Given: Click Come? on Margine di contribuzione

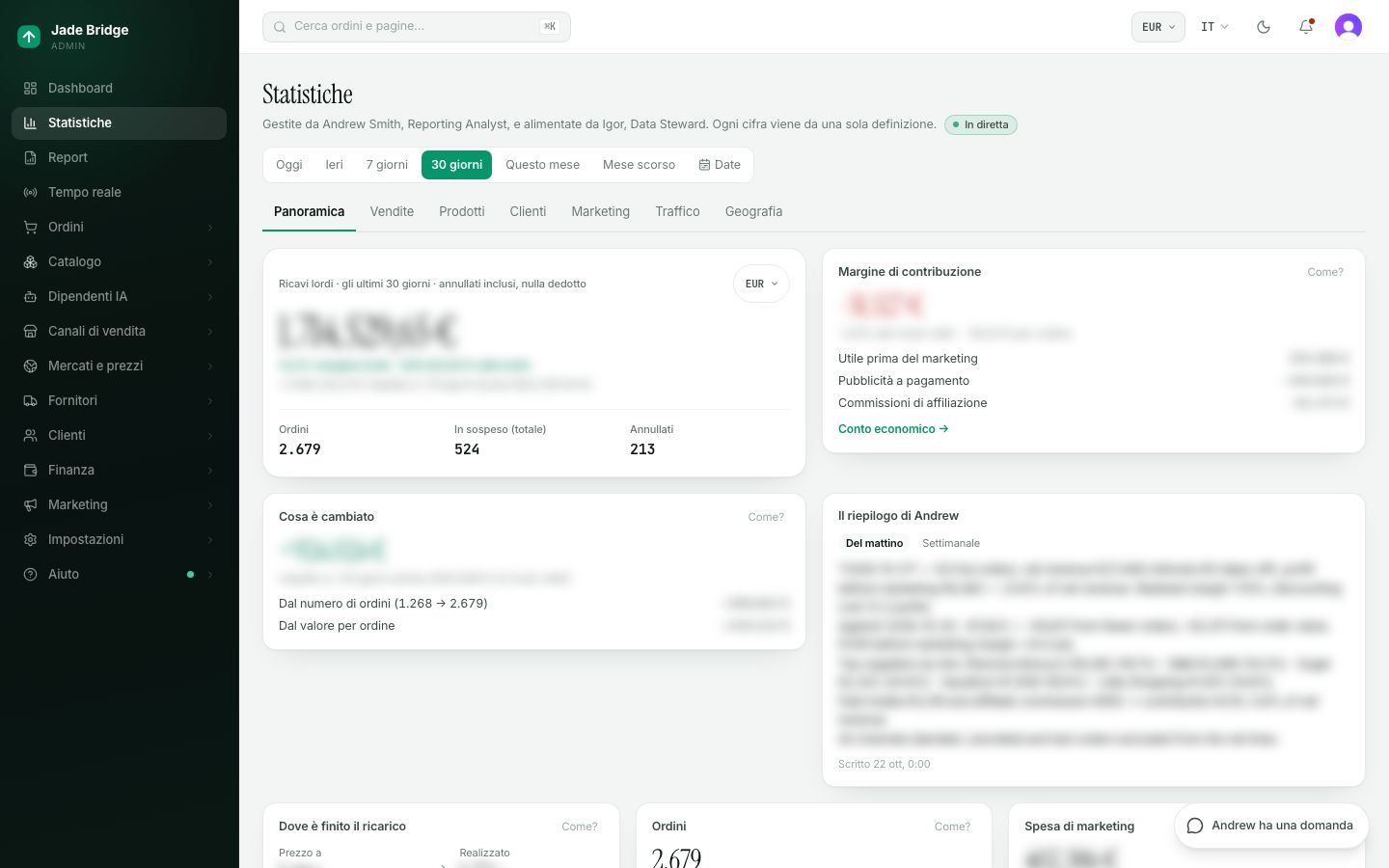Looking at the screenshot, I should click(1325, 272).
